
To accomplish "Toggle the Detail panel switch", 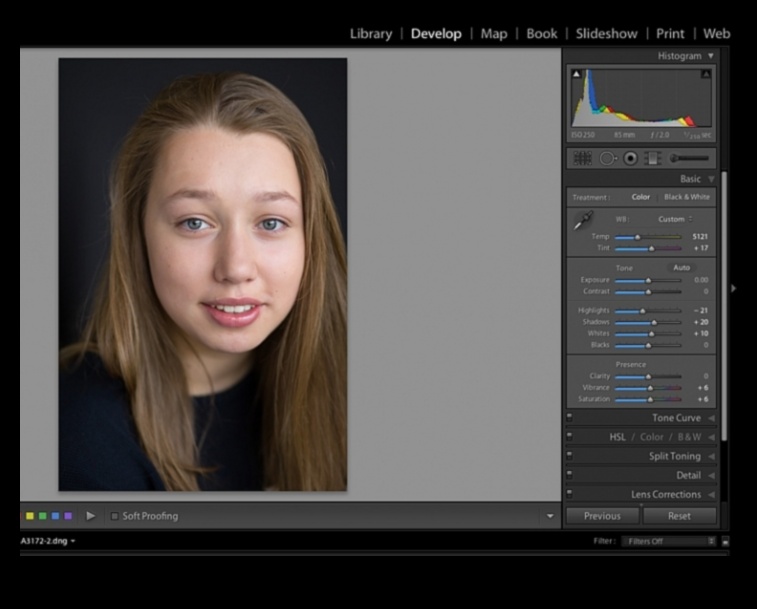I will (570, 475).
